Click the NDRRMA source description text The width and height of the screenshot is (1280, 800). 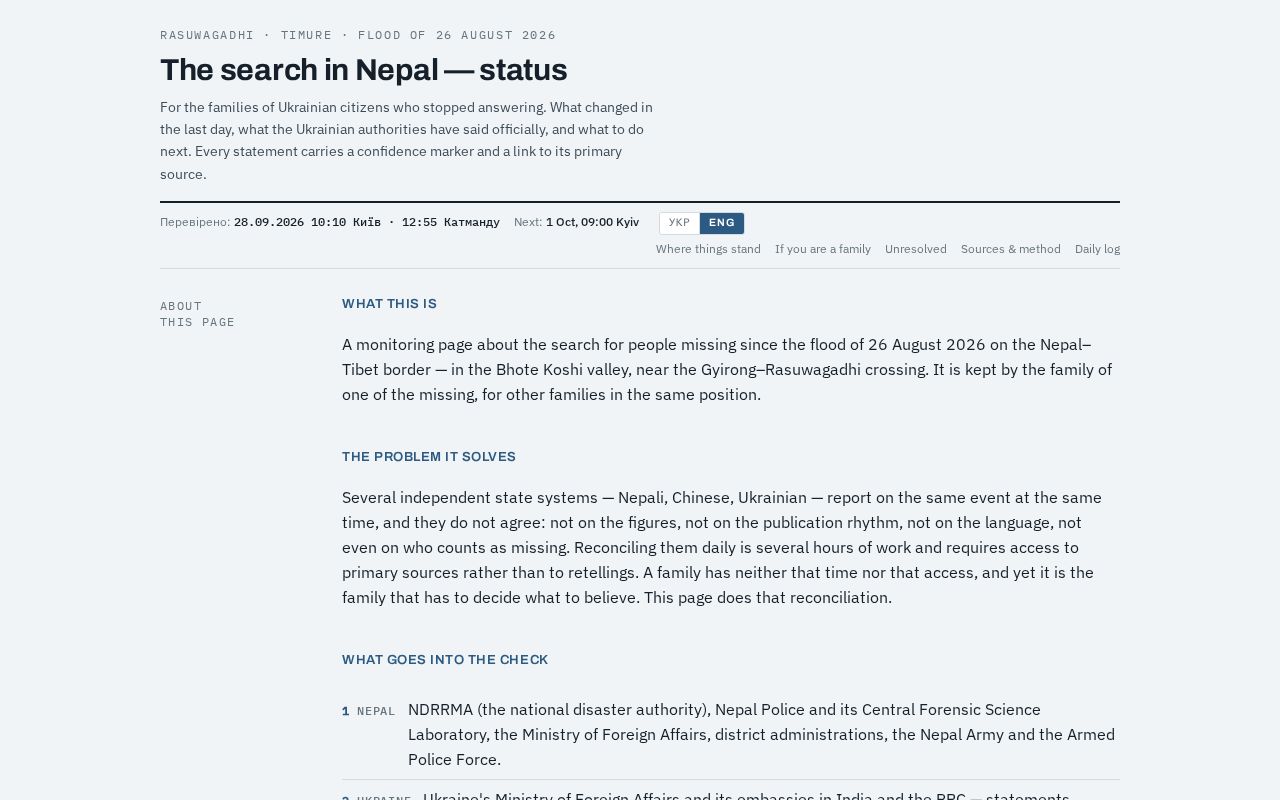pos(761,735)
